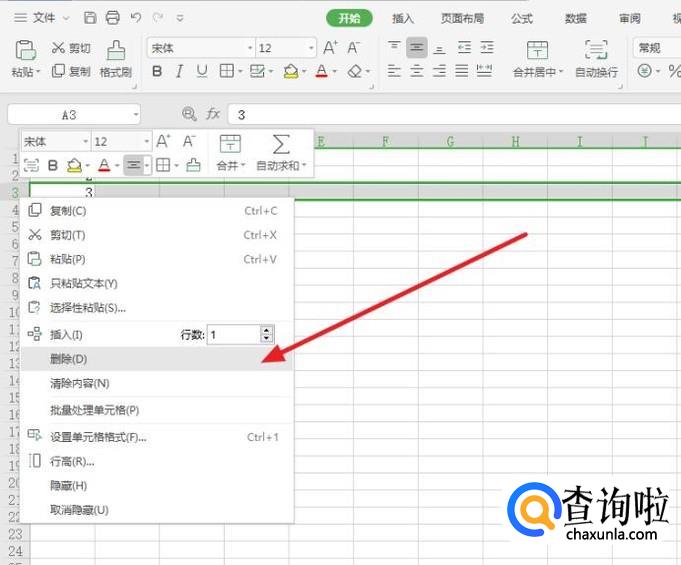681x565 pixels.
Task: Open the 审阅 ribbon tab
Action: pos(630,18)
